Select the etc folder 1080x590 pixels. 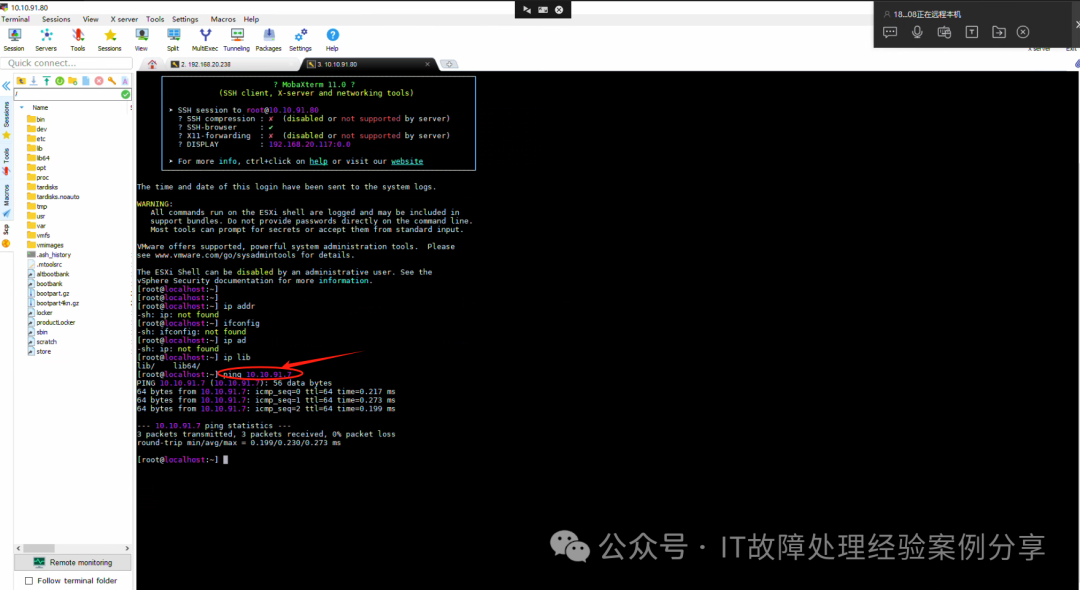pos(36,138)
